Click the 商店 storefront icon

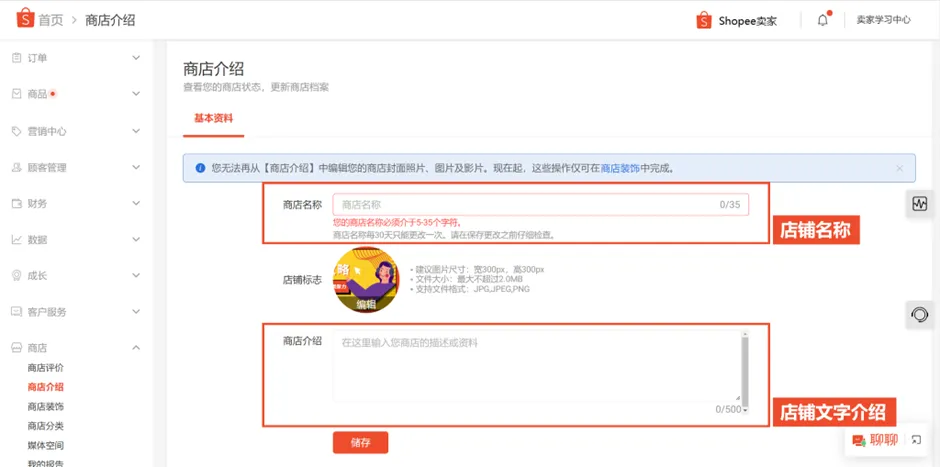[17, 348]
